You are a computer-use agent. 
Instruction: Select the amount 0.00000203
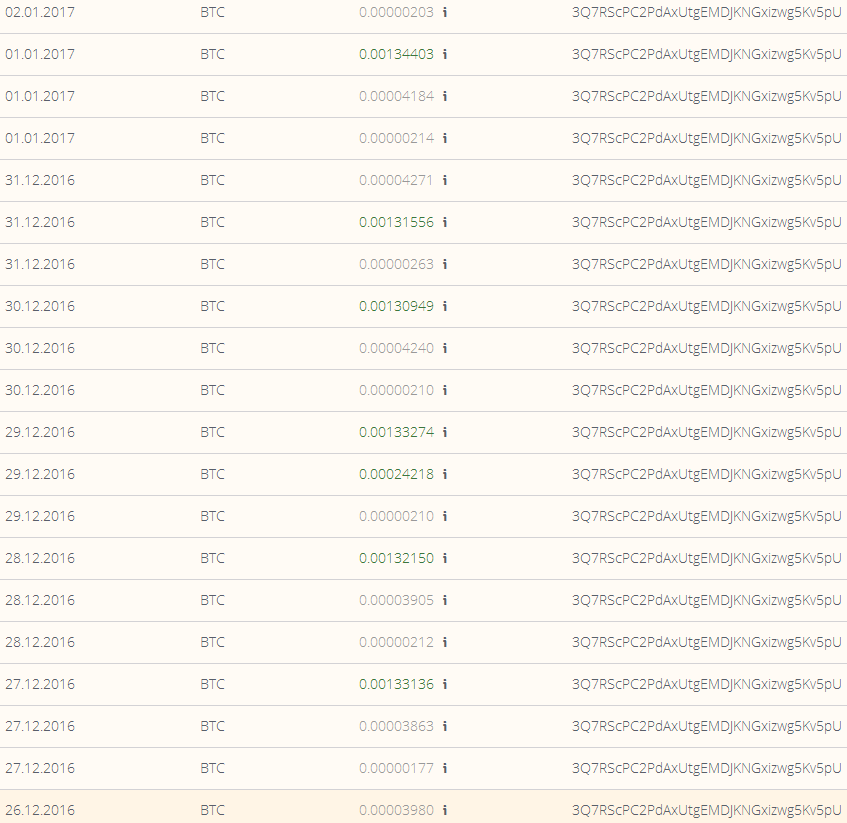[396, 12]
